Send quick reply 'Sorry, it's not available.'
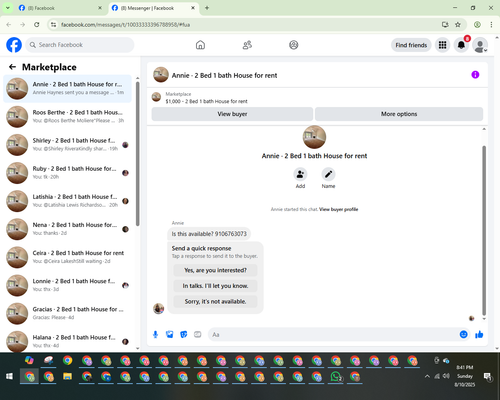500x400 pixels. click(x=215, y=302)
